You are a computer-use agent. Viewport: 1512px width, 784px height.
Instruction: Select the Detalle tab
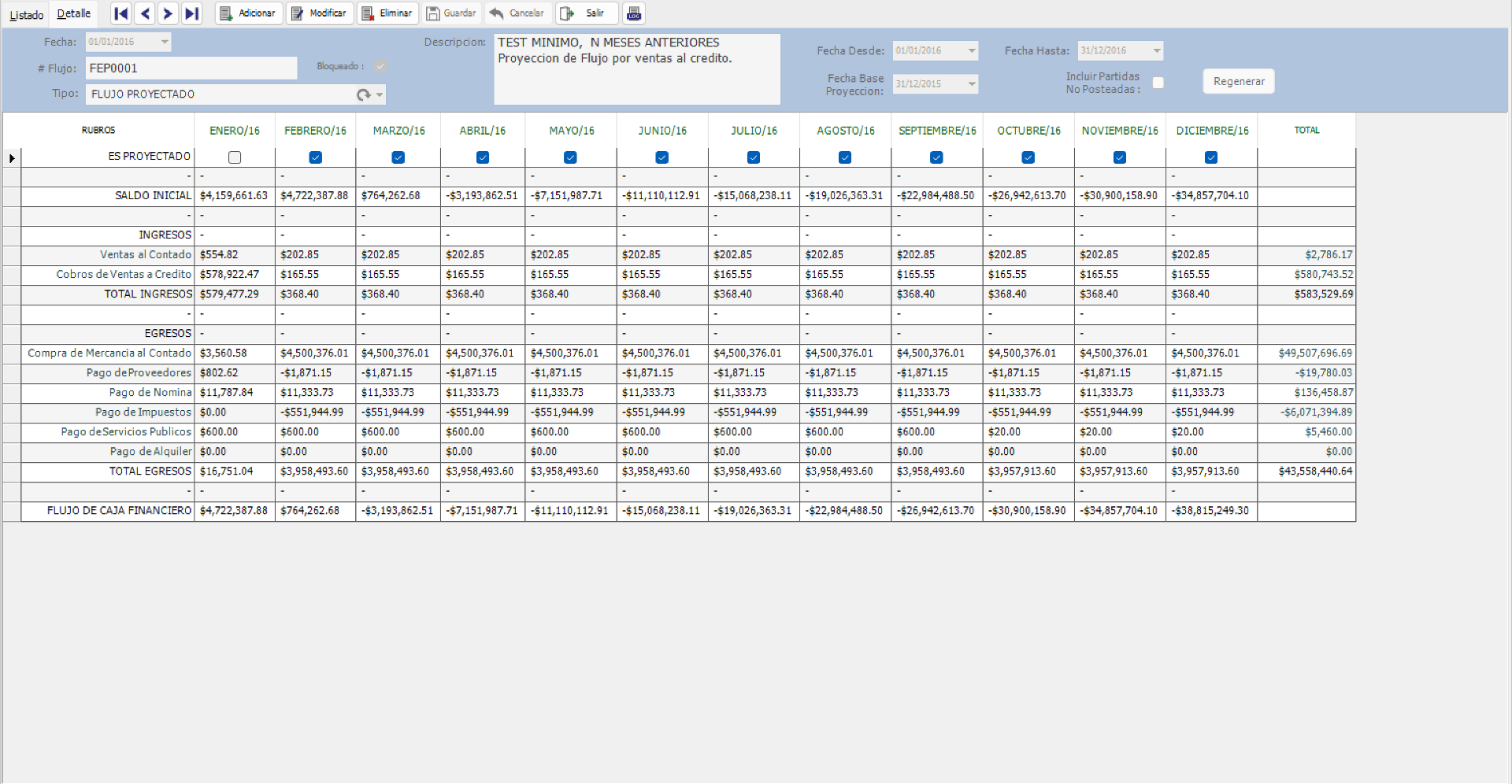tap(73, 13)
